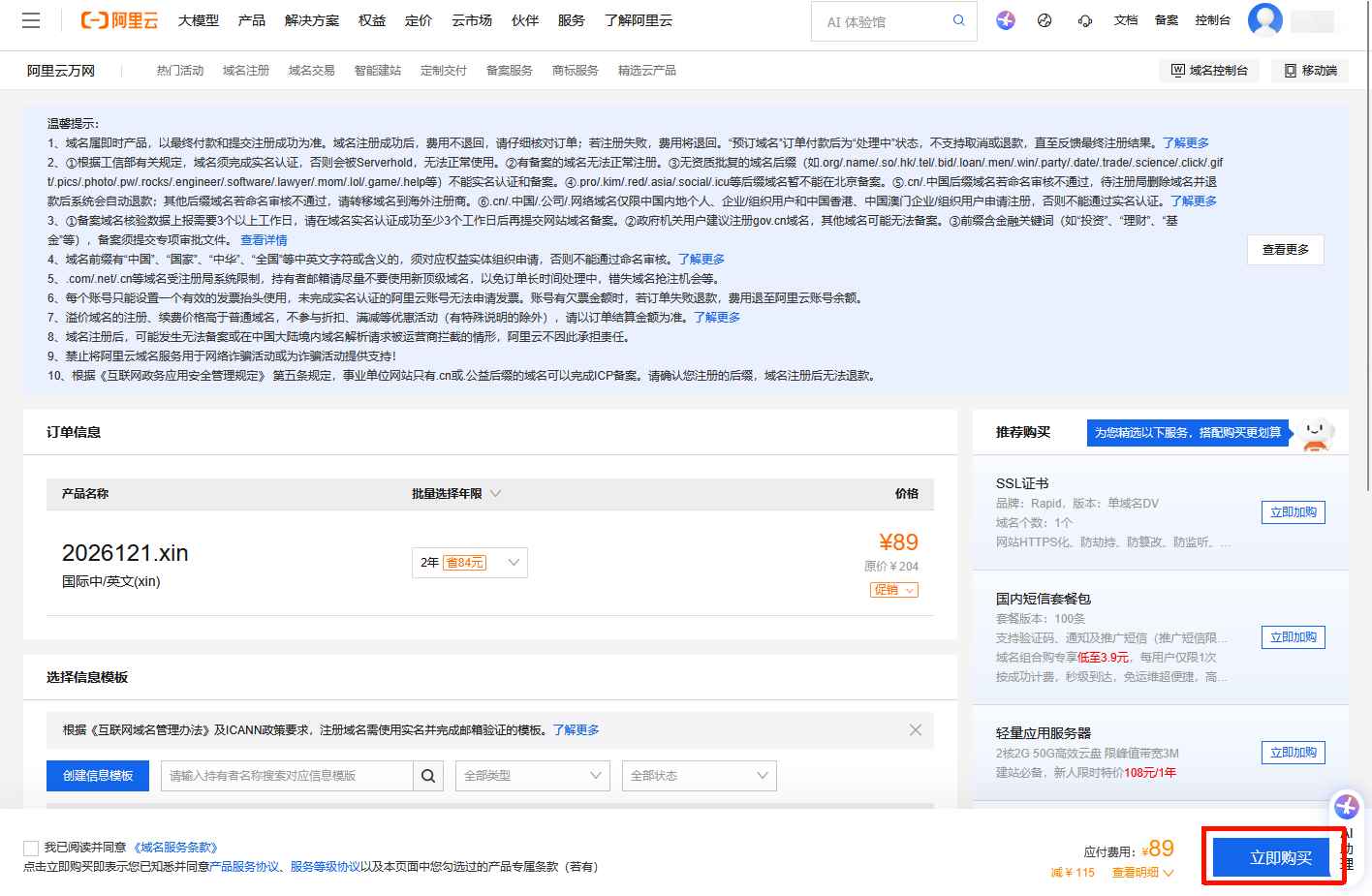
Task: Open the 域名控制台 panel at top right
Action: coord(1209,69)
